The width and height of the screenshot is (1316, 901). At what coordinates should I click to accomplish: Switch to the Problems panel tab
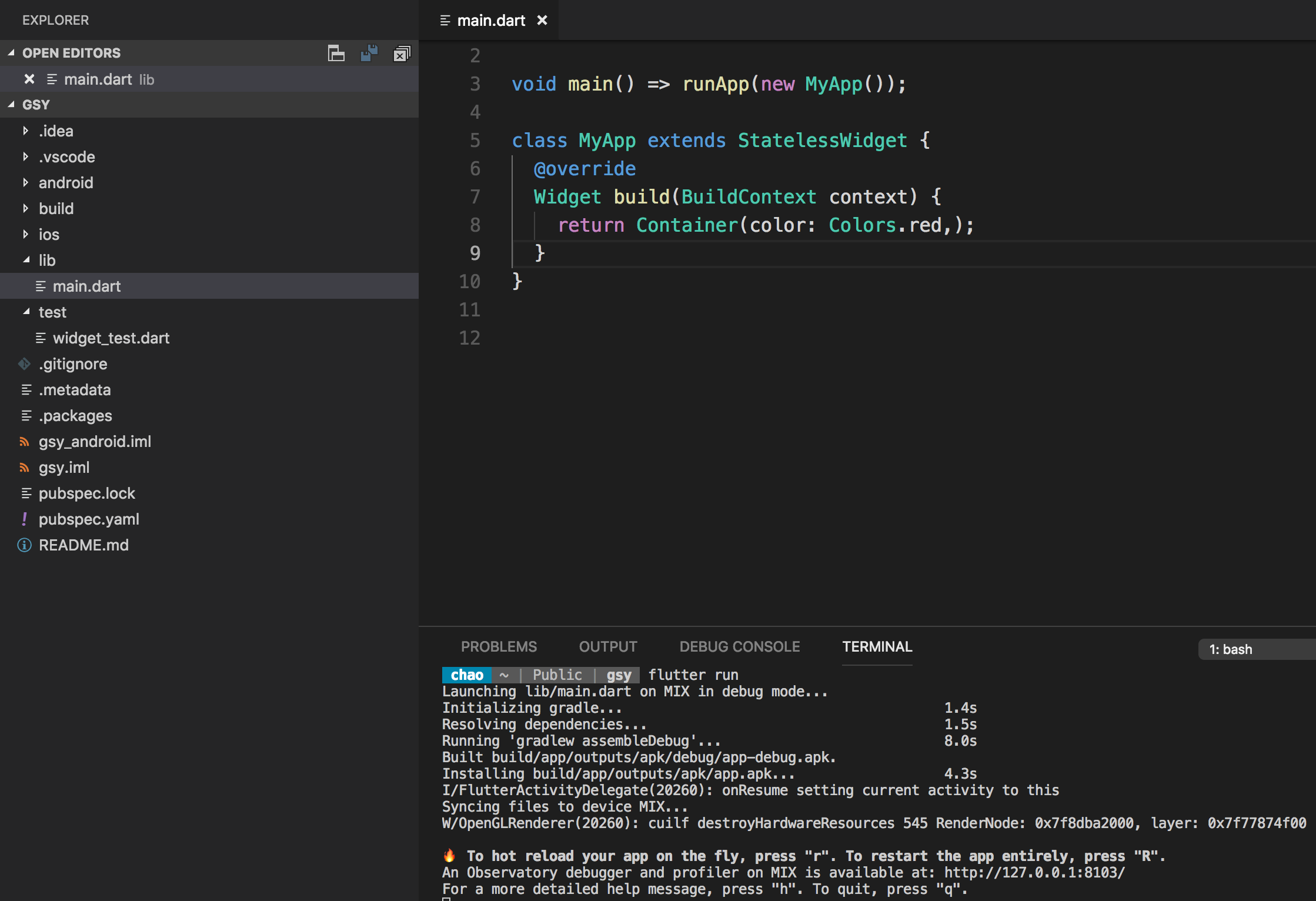(x=499, y=647)
